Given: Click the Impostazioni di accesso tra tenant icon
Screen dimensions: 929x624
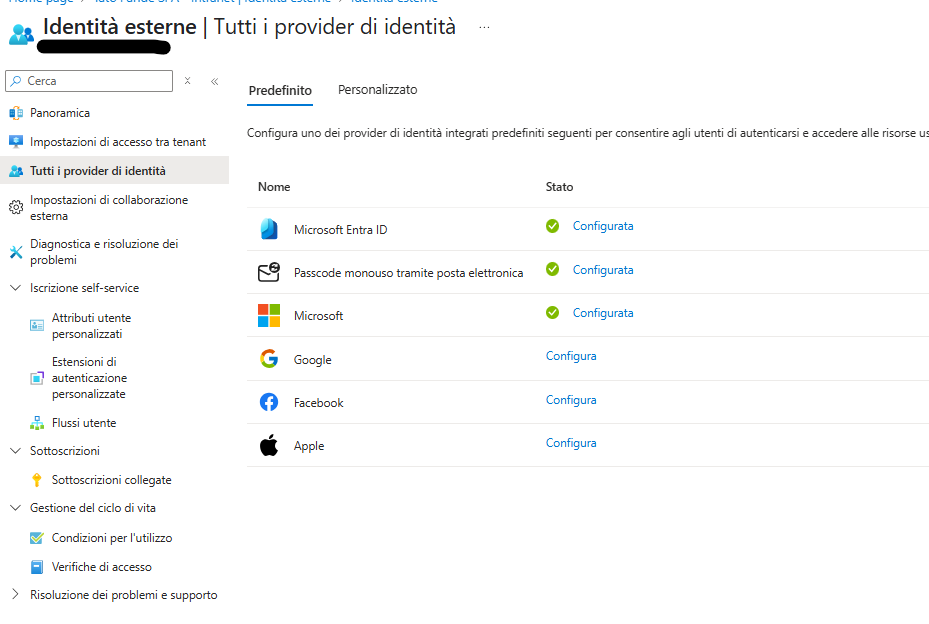Looking at the screenshot, I should click(16, 142).
